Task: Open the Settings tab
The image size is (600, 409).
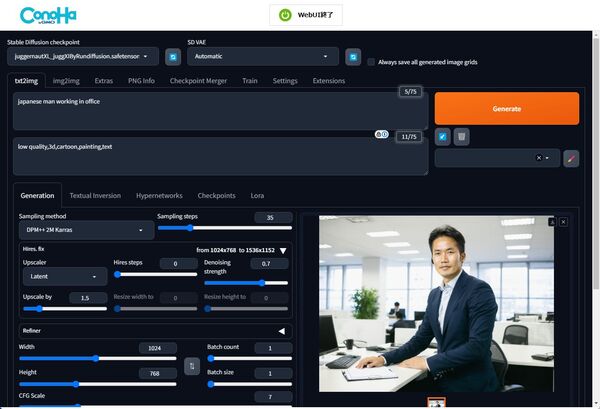Action: click(x=285, y=81)
